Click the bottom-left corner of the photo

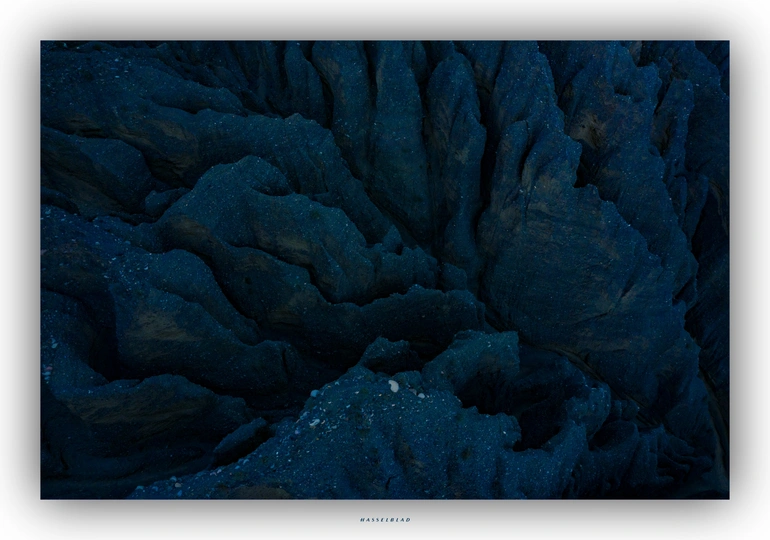click(x=42, y=496)
